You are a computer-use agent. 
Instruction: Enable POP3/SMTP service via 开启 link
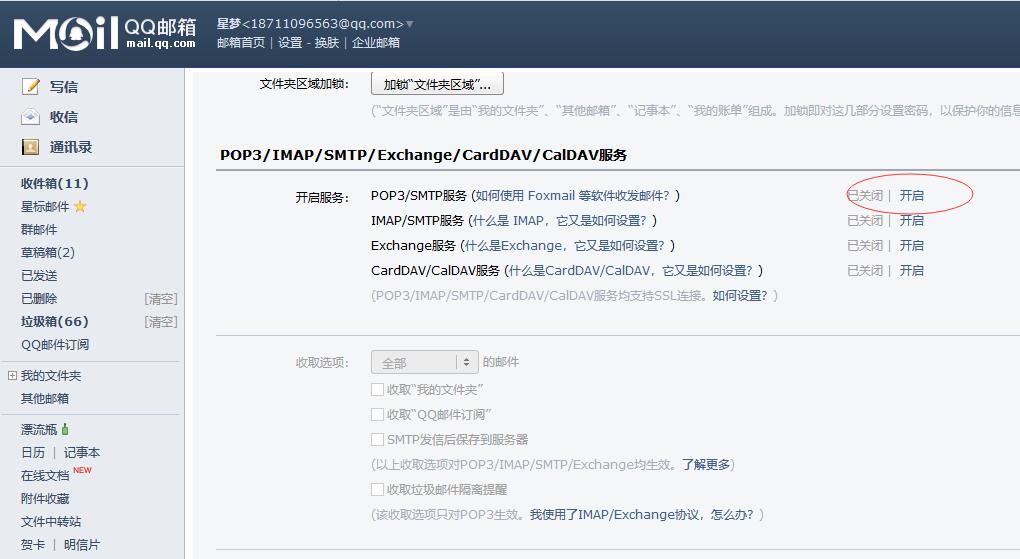(x=911, y=195)
